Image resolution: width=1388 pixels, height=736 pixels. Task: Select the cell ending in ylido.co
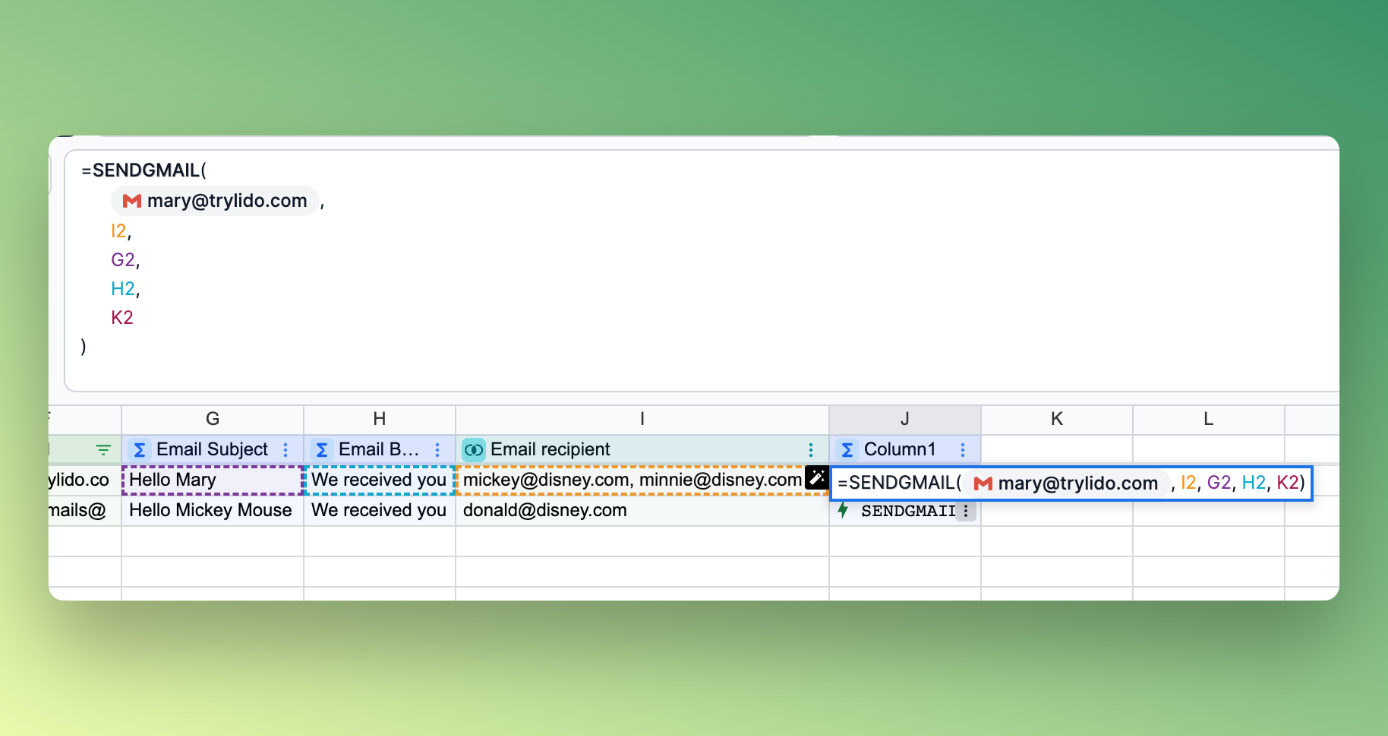click(x=85, y=480)
